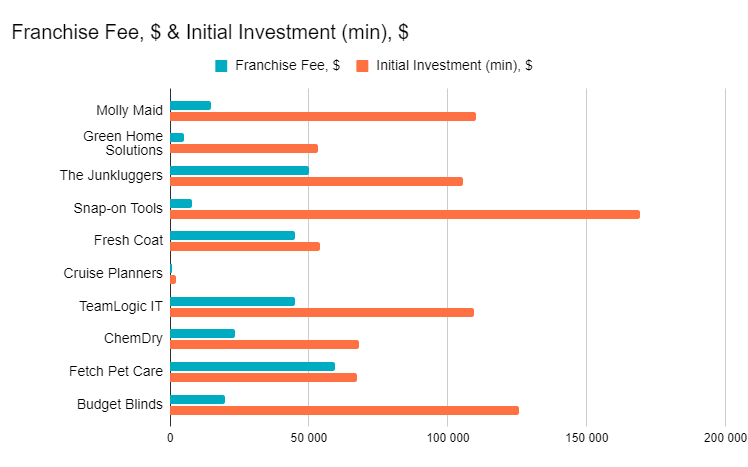This screenshot has width=748, height=467.
Task: Click the Molly Maid axis label
Action: 129,110
